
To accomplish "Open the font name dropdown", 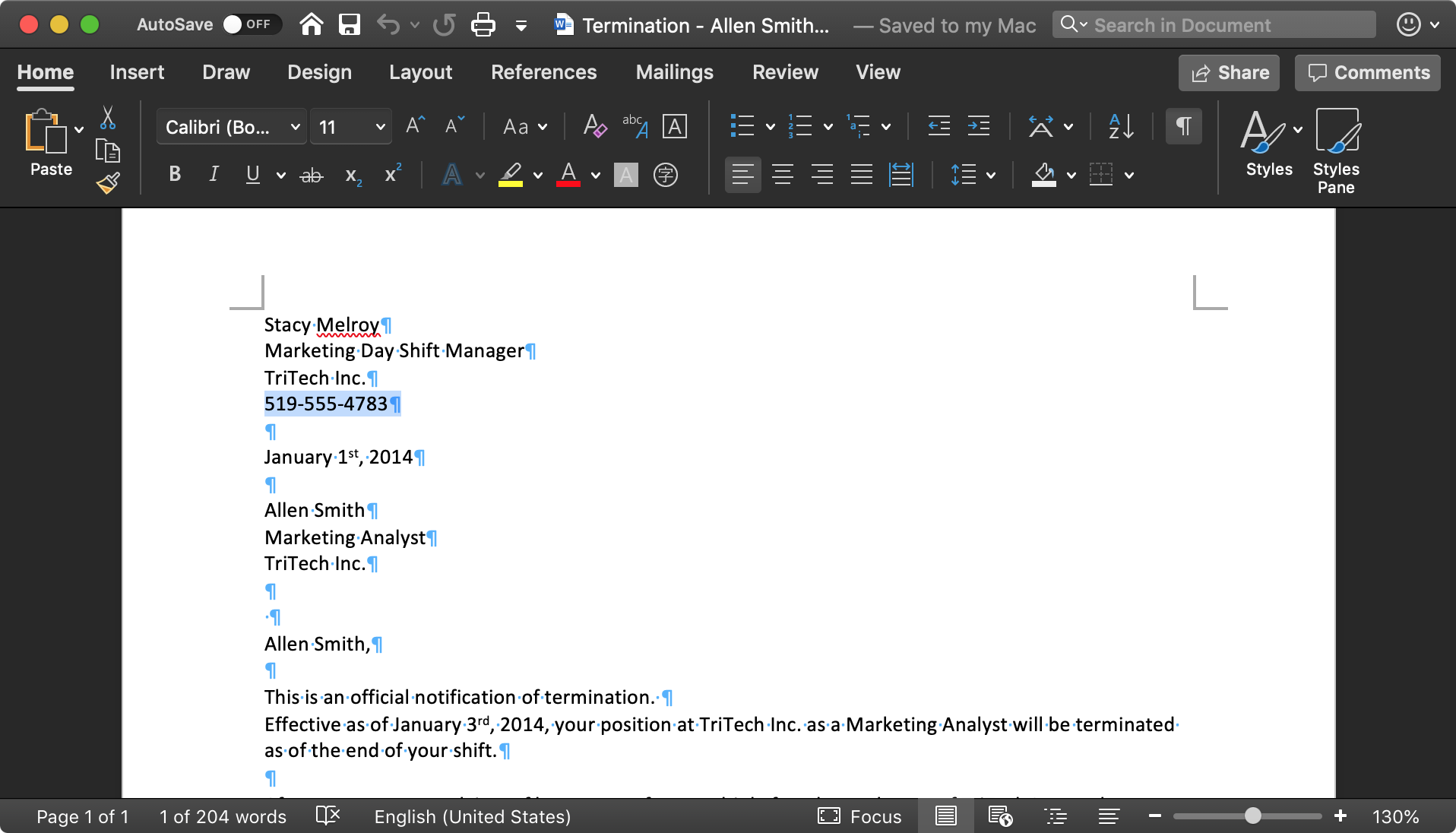I will click(295, 127).
